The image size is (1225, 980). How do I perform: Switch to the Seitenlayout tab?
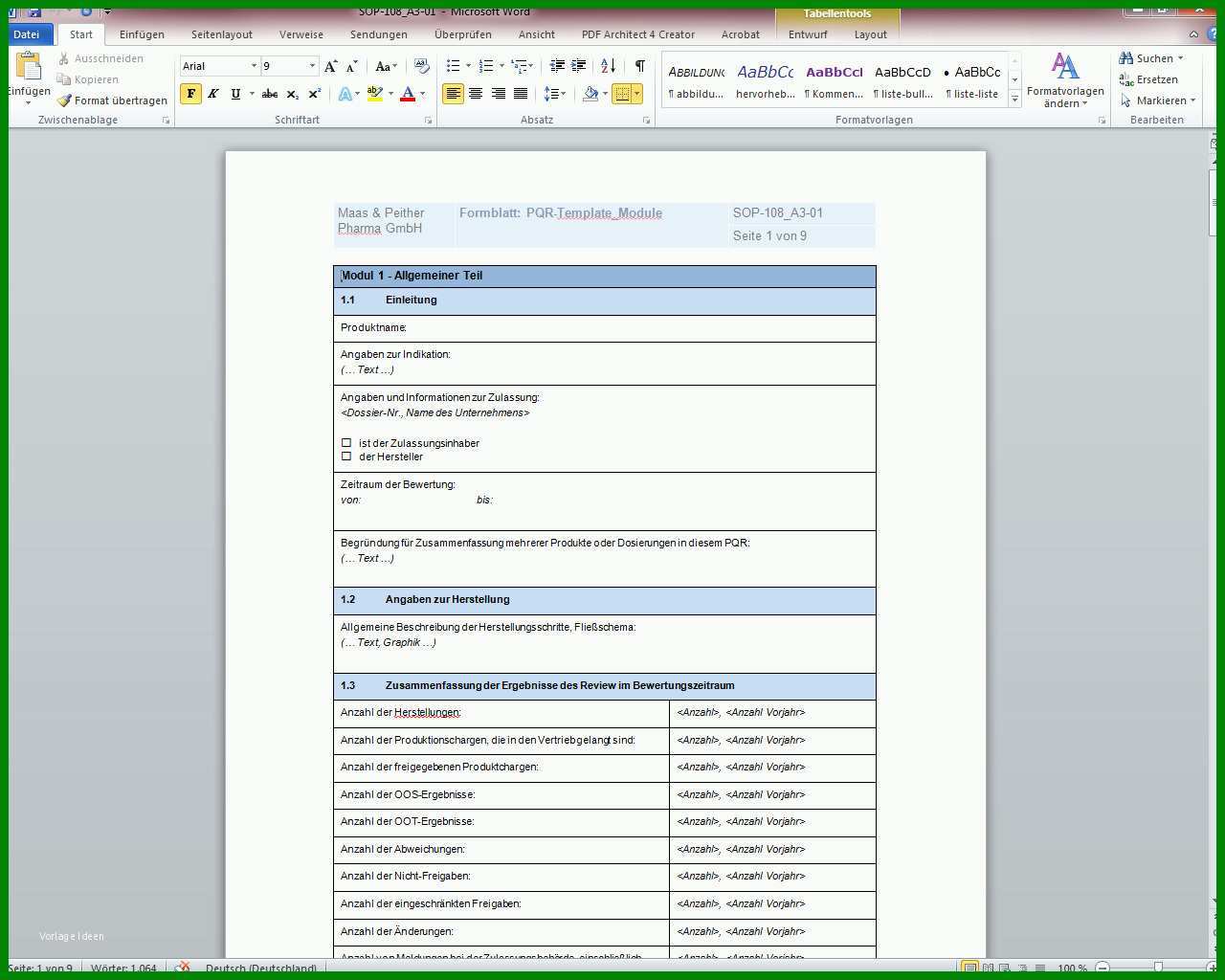(x=222, y=34)
